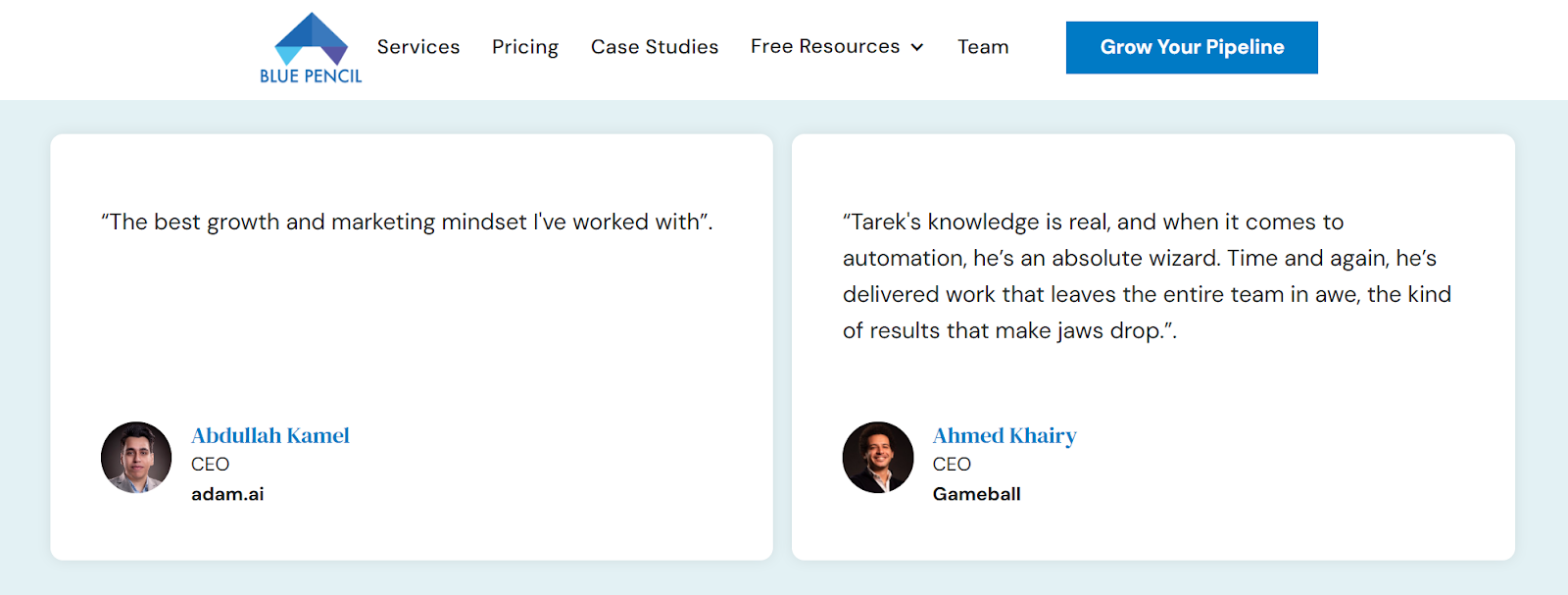Click the "results that make jaws drop" line
Viewport: 1568px width, 595px height.
tap(1009, 331)
